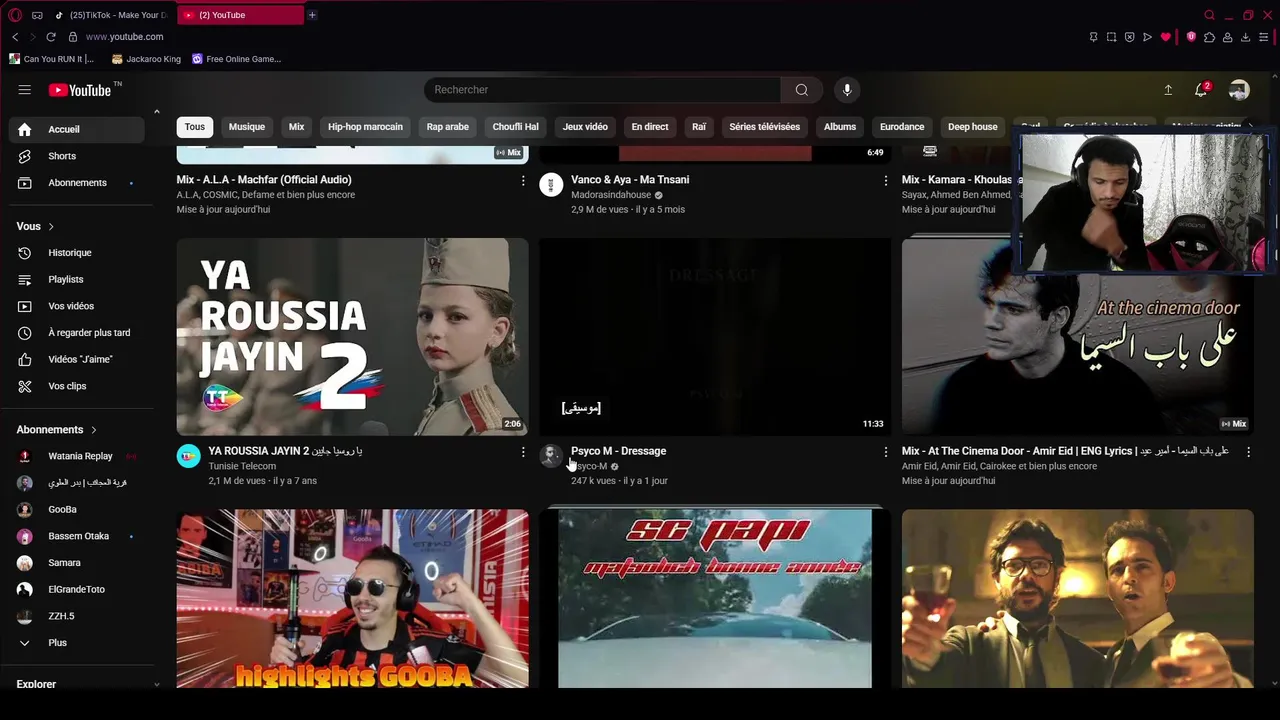Click the heart bookmark icon
Viewport: 1280px width, 720px height.
click(x=1165, y=37)
